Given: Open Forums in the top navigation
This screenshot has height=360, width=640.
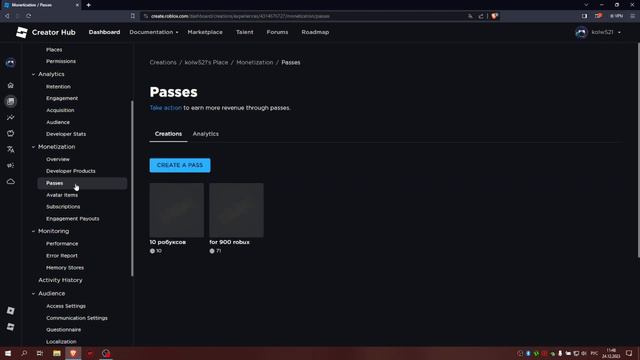Looking at the screenshot, I should point(277,32).
